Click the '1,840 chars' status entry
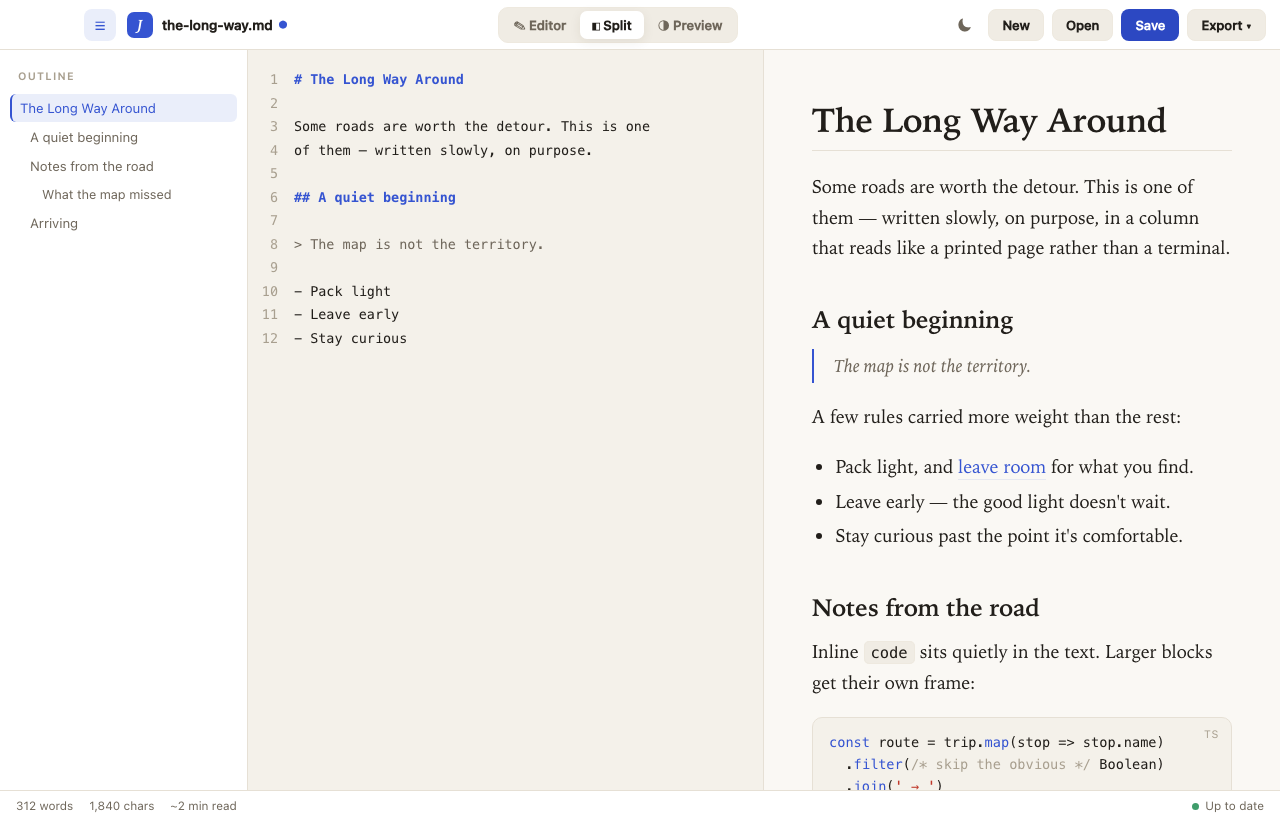This screenshot has width=1280, height=820. tap(122, 806)
